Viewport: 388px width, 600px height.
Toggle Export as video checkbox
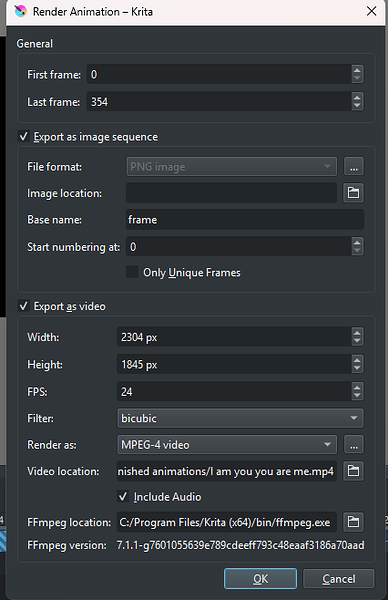click(24, 306)
